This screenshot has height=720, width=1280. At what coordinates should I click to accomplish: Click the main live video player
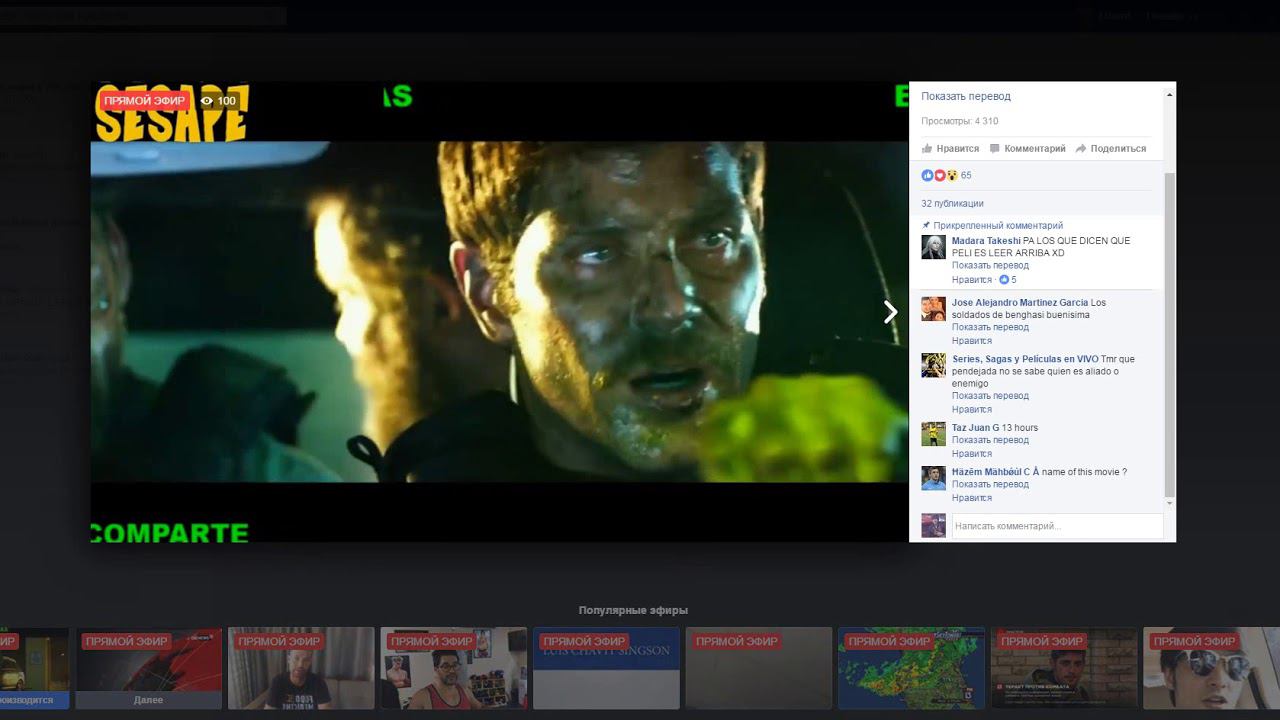(499, 312)
